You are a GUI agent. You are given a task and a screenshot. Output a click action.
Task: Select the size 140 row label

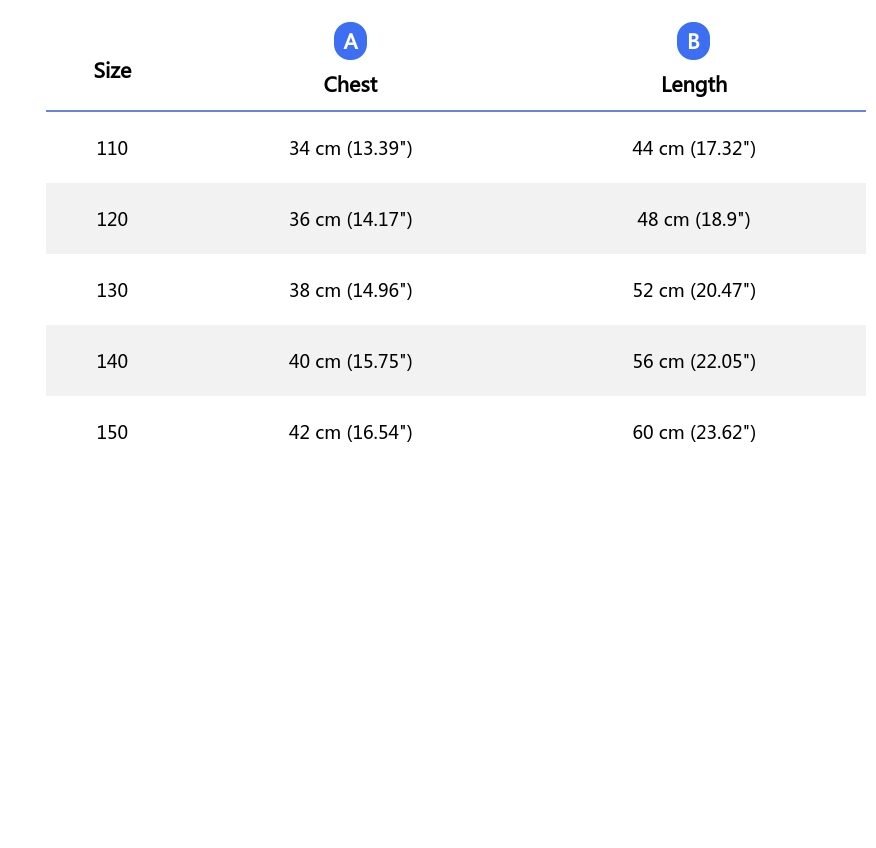point(112,362)
